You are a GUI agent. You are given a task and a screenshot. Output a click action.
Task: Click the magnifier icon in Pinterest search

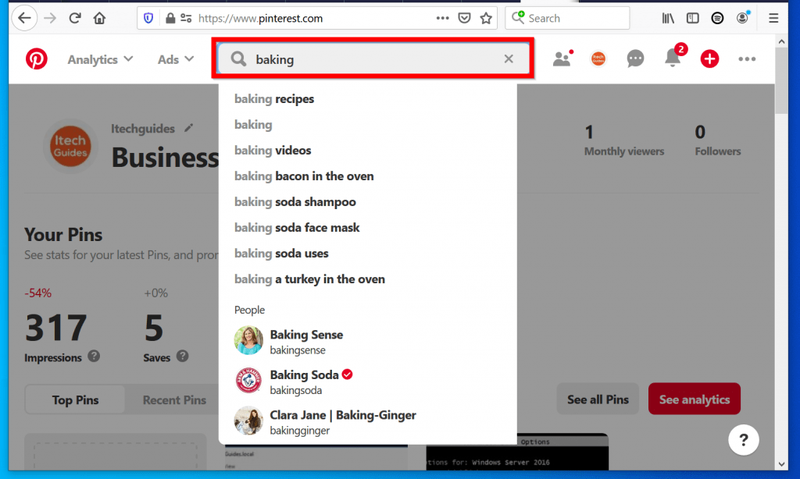[x=238, y=59]
